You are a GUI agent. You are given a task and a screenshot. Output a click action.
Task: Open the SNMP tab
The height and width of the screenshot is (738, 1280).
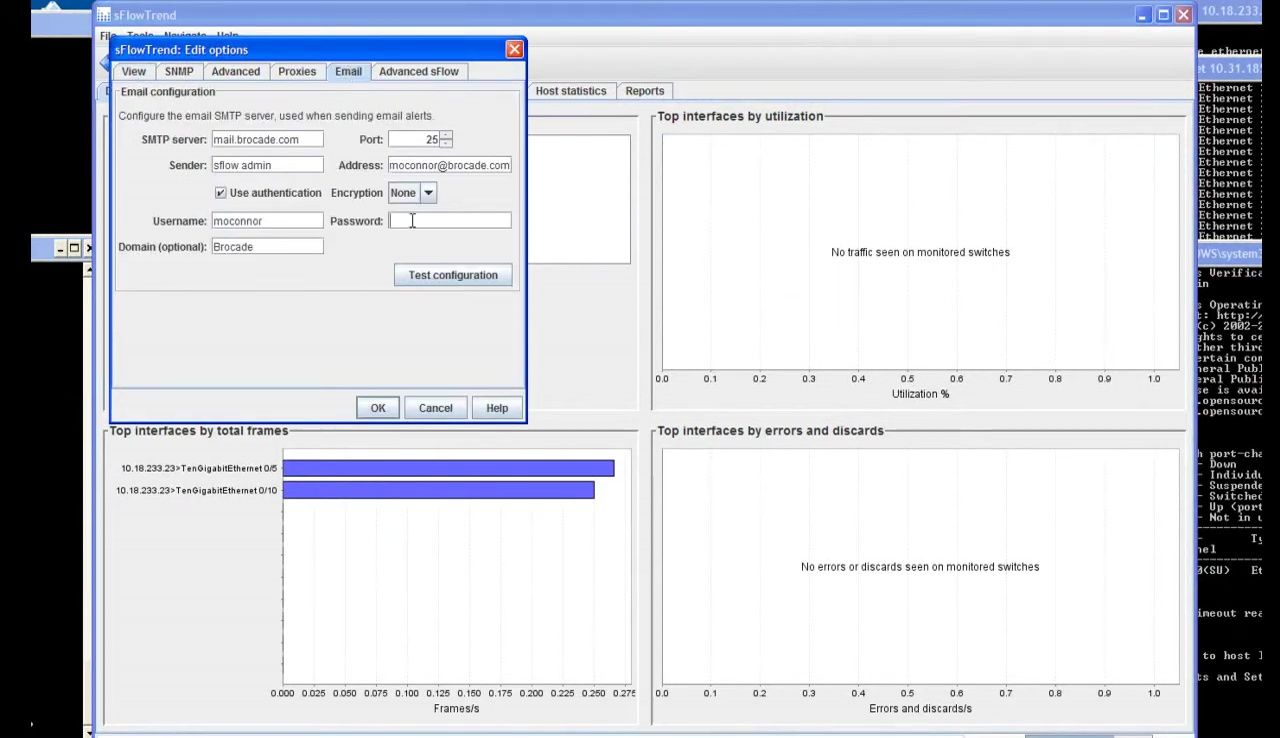click(179, 72)
